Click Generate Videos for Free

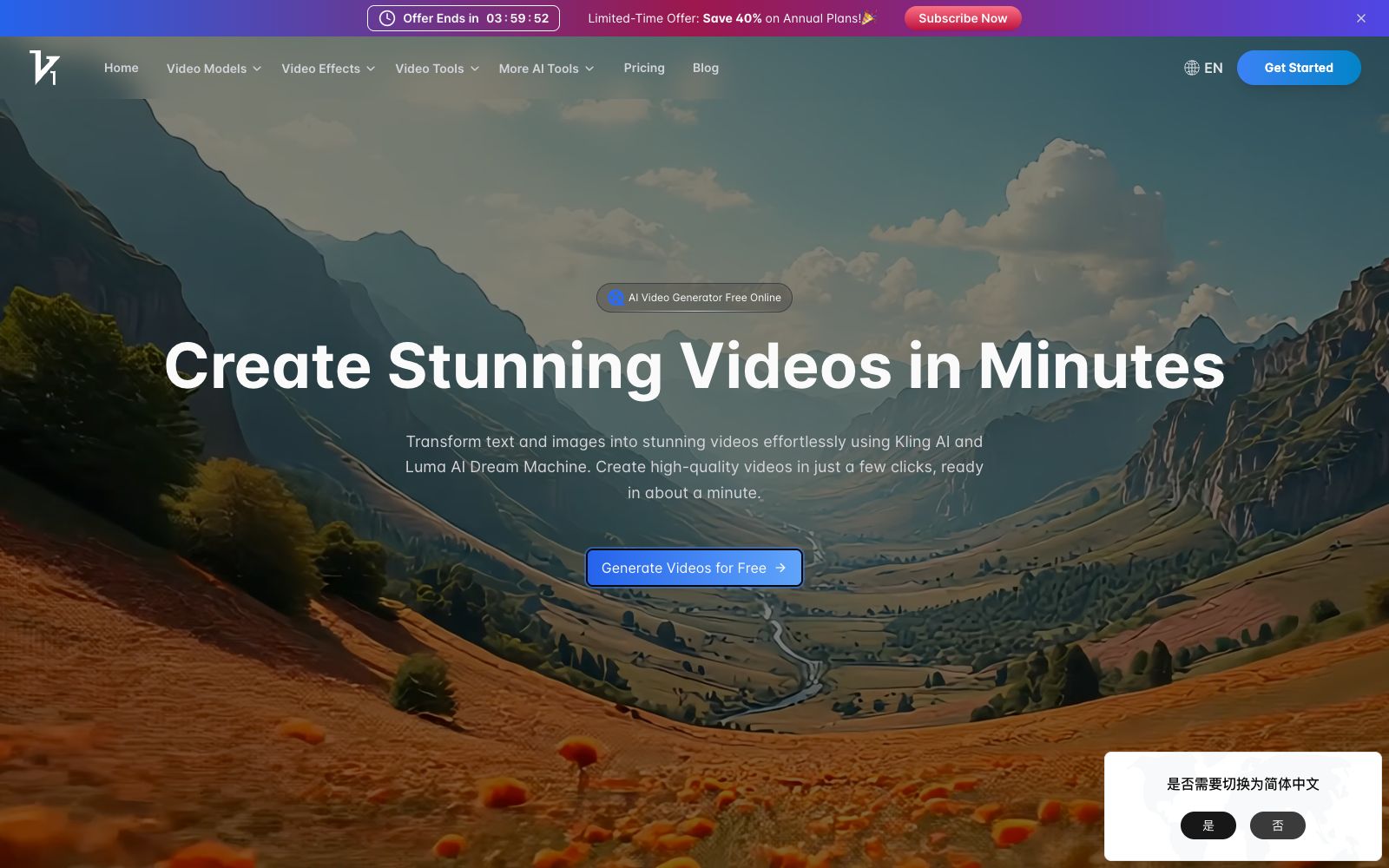[694, 568]
